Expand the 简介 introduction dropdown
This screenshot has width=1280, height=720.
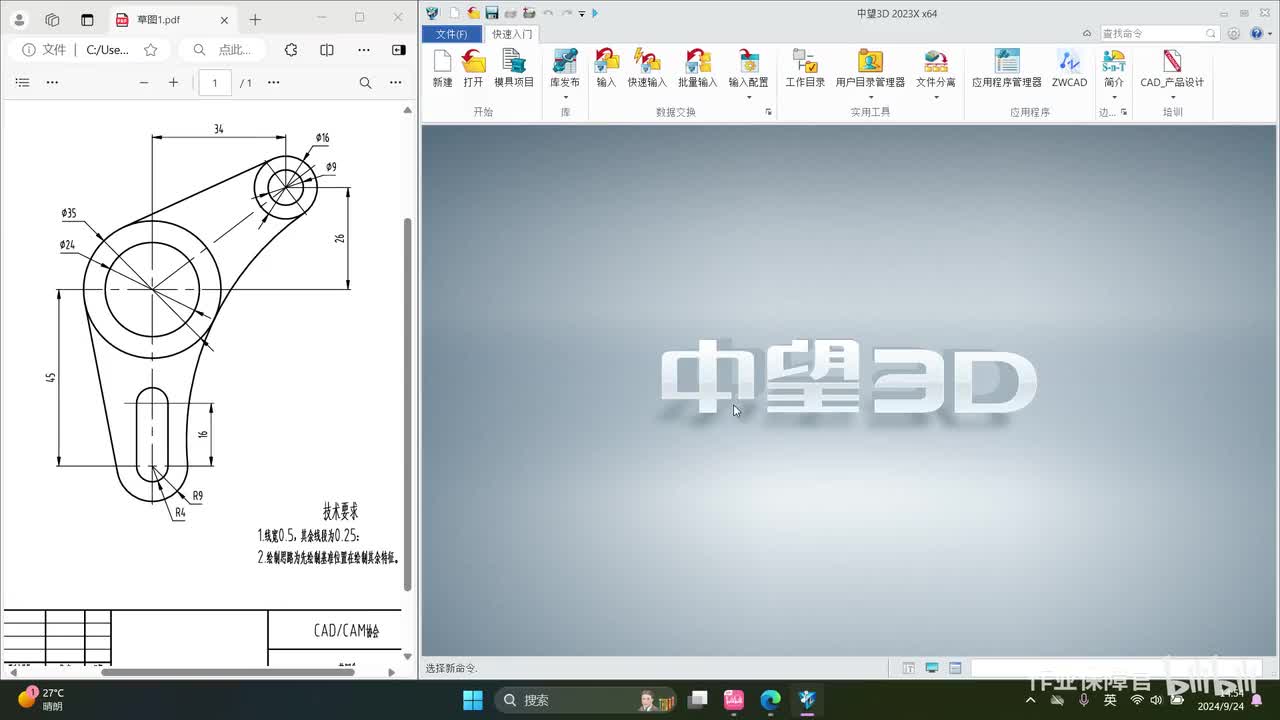1114,97
